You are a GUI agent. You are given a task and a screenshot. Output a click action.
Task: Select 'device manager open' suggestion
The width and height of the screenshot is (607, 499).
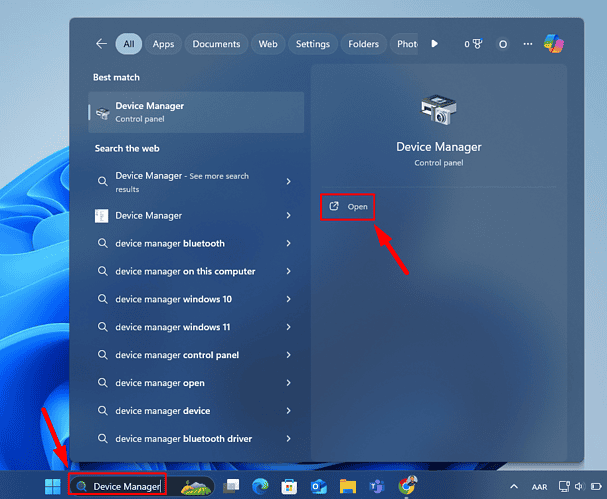160,383
